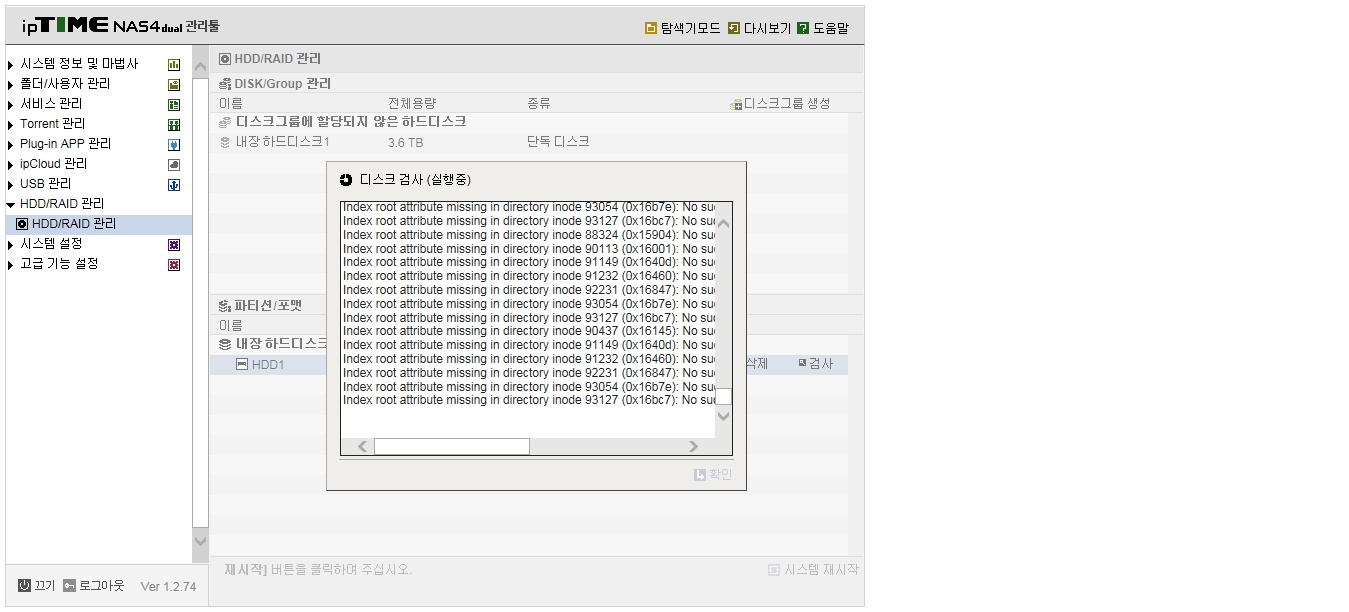Click the log vertical scroll down arrow

(x=724, y=416)
